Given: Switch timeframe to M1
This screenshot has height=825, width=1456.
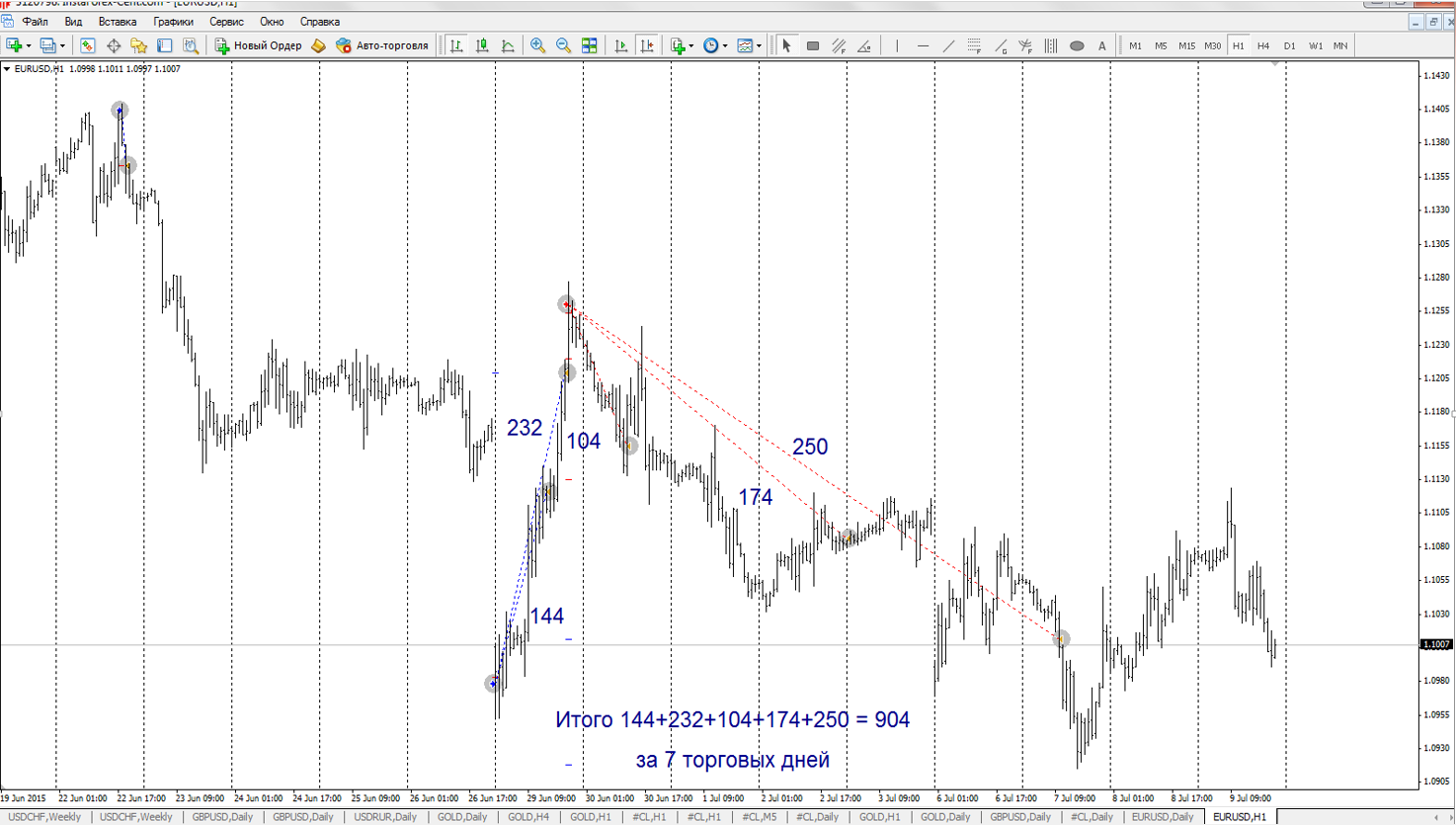Looking at the screenshot, I should (x=1135, y=45).
